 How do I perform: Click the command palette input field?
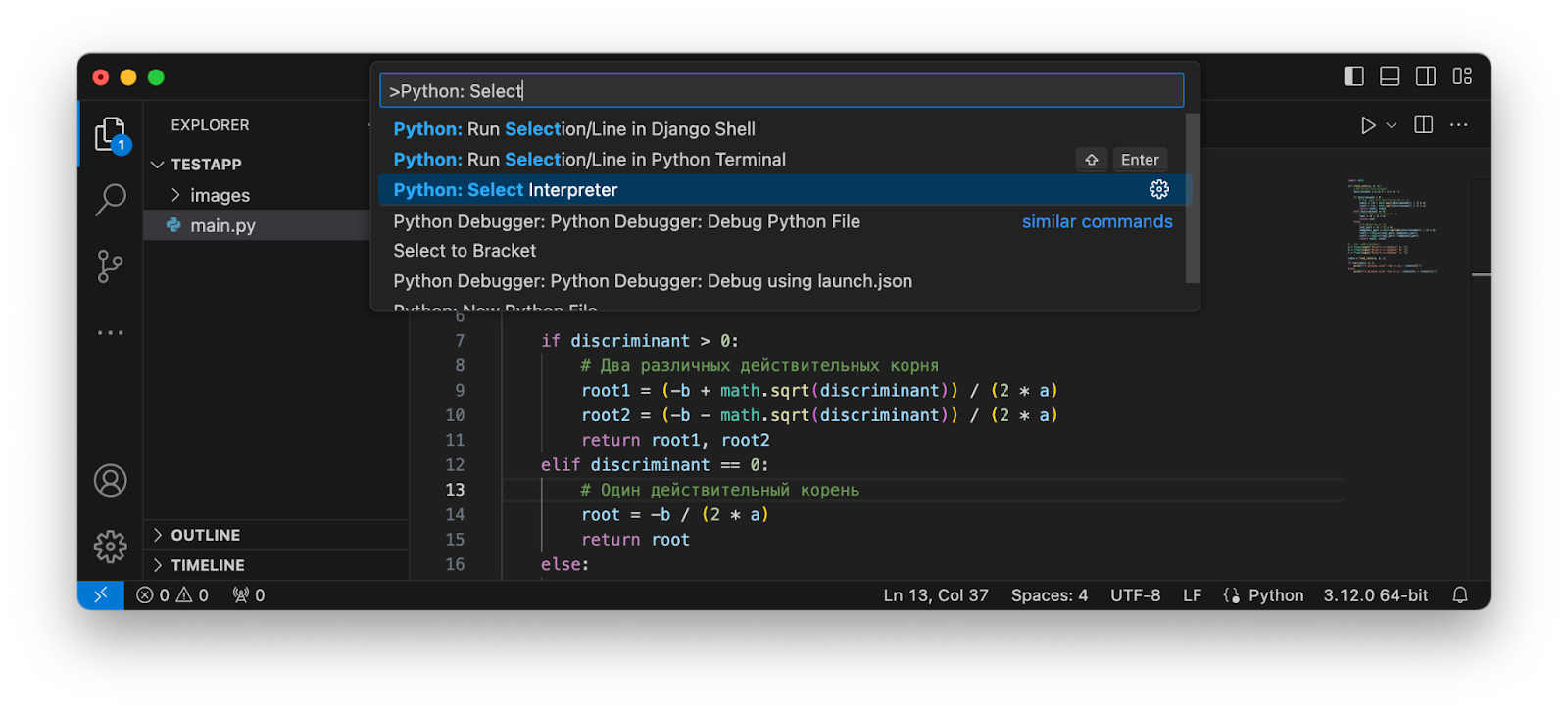tap(782, 91)
